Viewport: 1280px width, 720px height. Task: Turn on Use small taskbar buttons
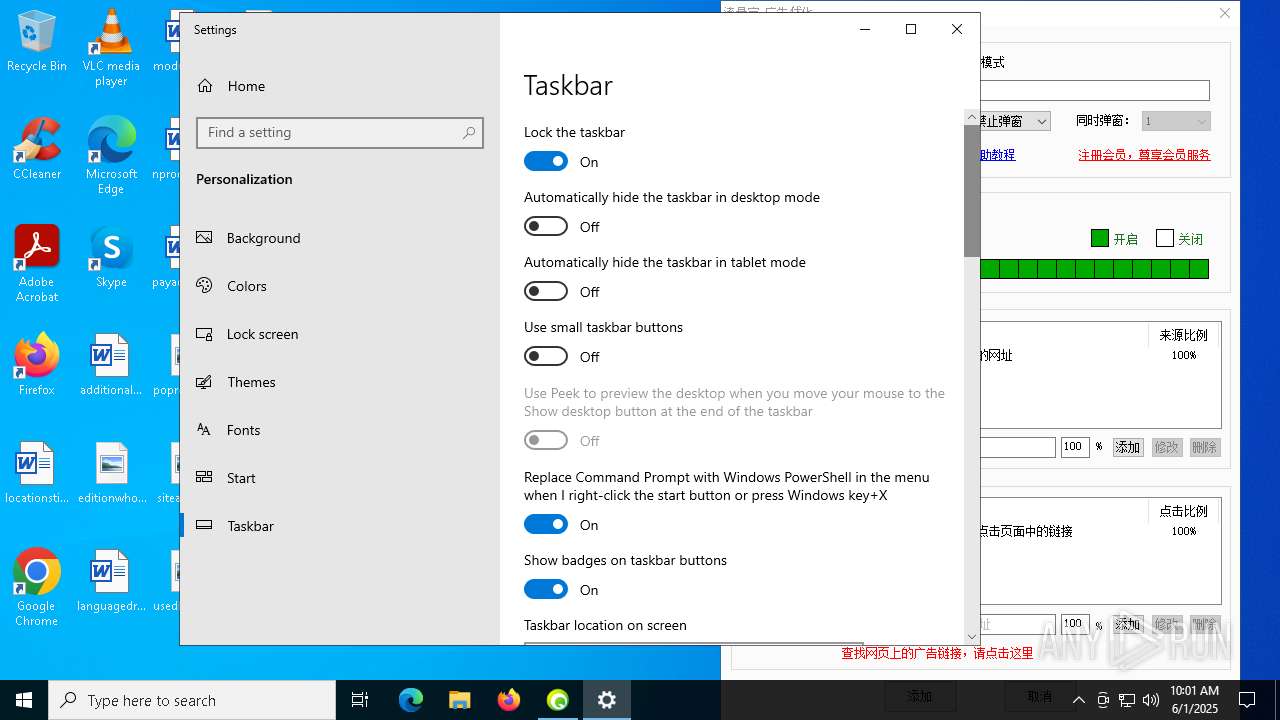click(x=546, y=356)
